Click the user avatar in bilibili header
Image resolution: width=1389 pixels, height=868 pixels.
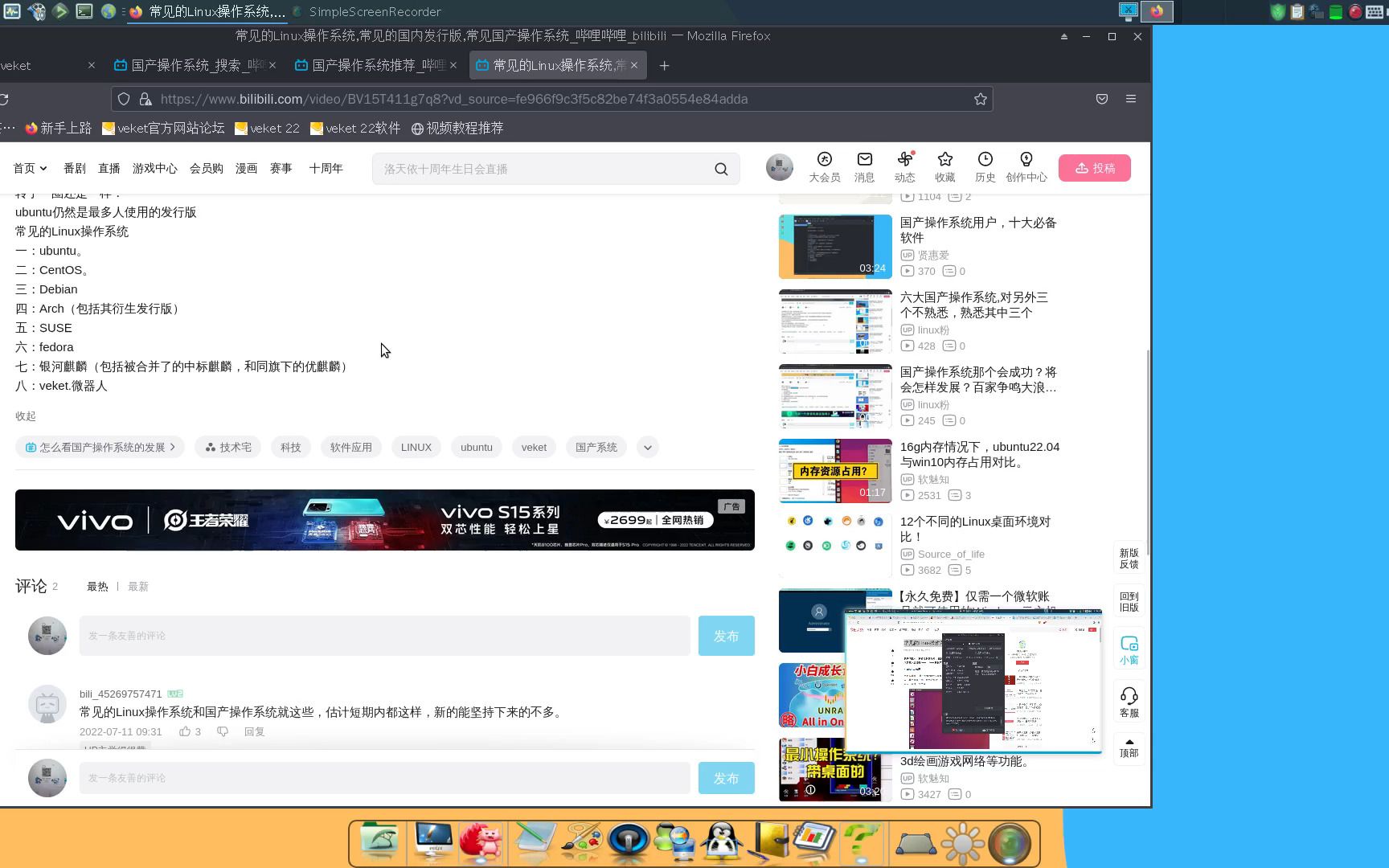click(x=779, y=167)
